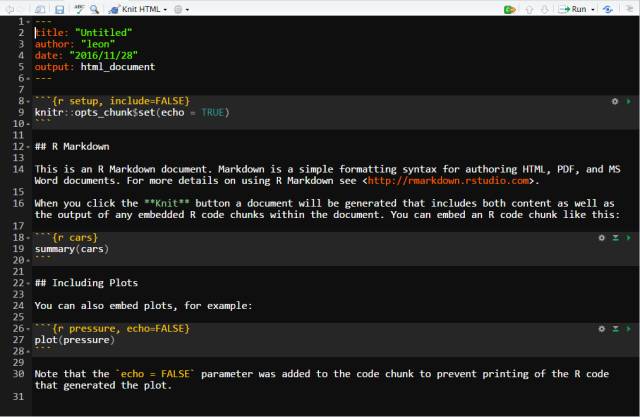Run the cars chunk
Viewport: 640px width, 417px height.
coord(629,237)
